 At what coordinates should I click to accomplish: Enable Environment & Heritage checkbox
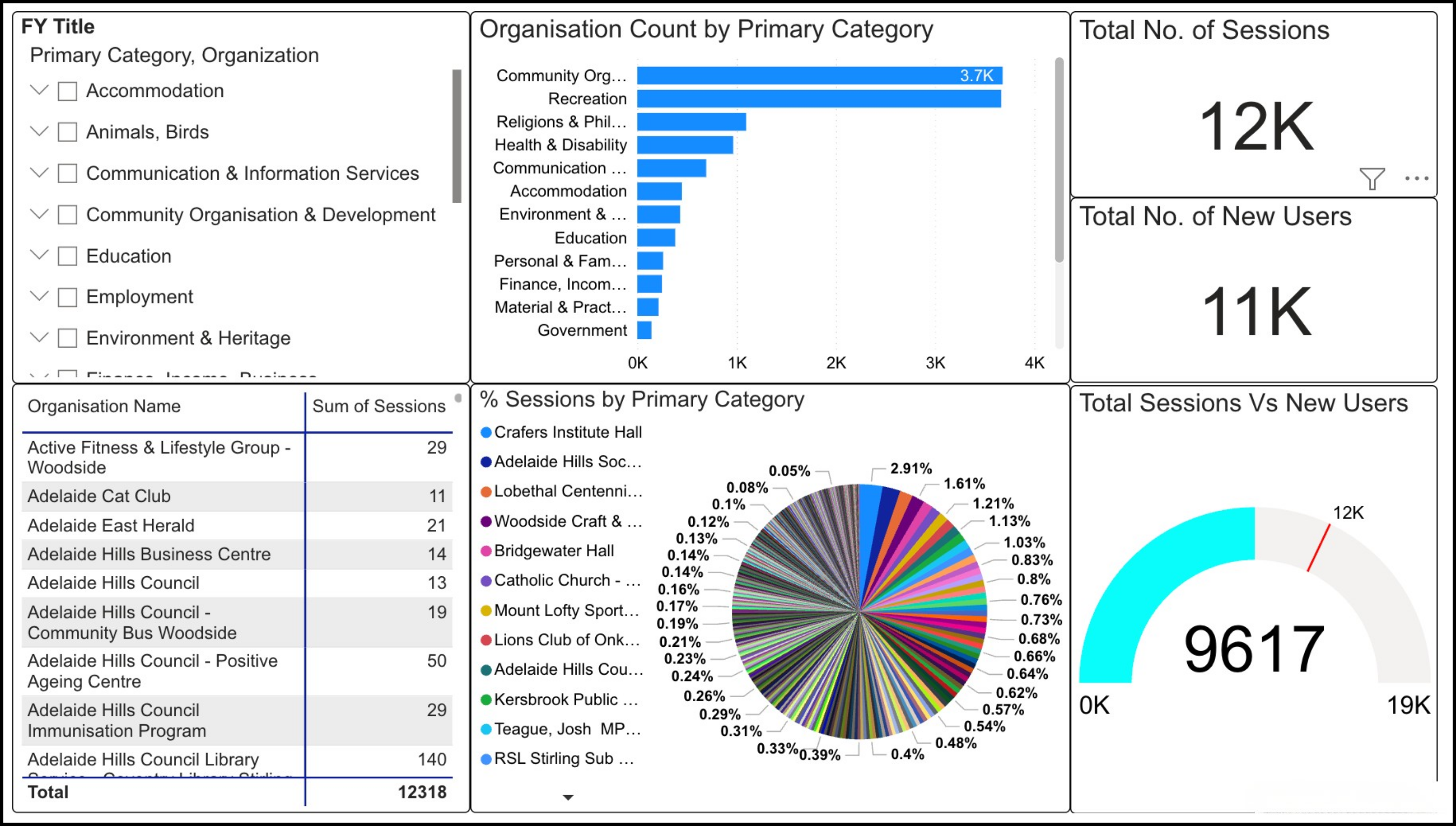tap(68, 338)
